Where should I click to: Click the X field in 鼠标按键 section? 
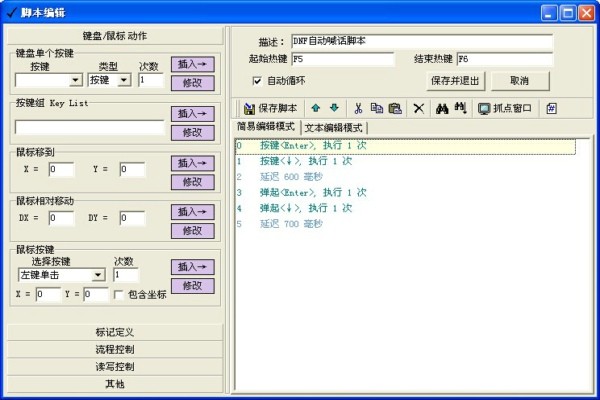tap(48, 294)
